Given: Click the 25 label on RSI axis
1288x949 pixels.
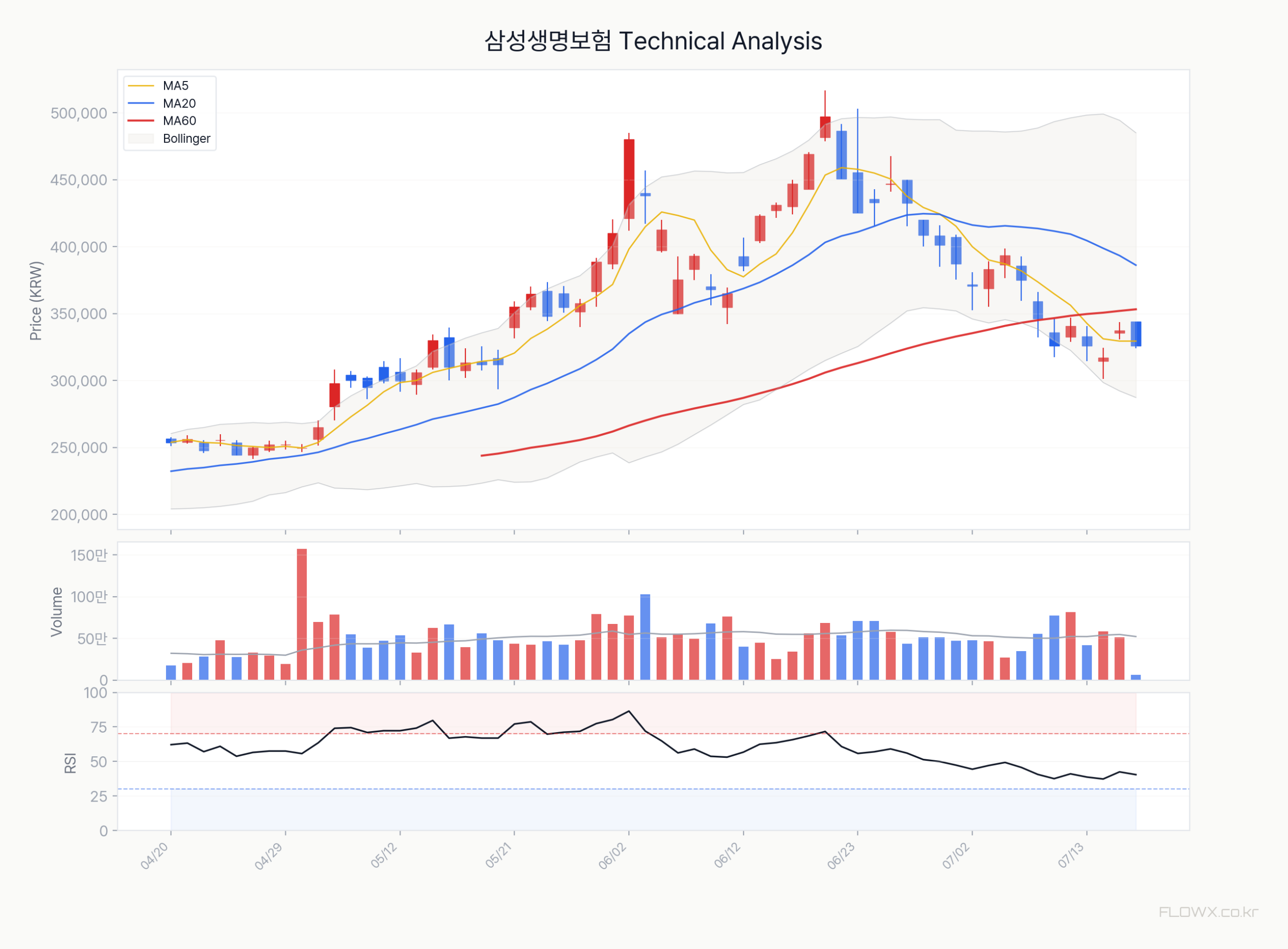Looking at the screenshot, I should [x=99, y=796].
